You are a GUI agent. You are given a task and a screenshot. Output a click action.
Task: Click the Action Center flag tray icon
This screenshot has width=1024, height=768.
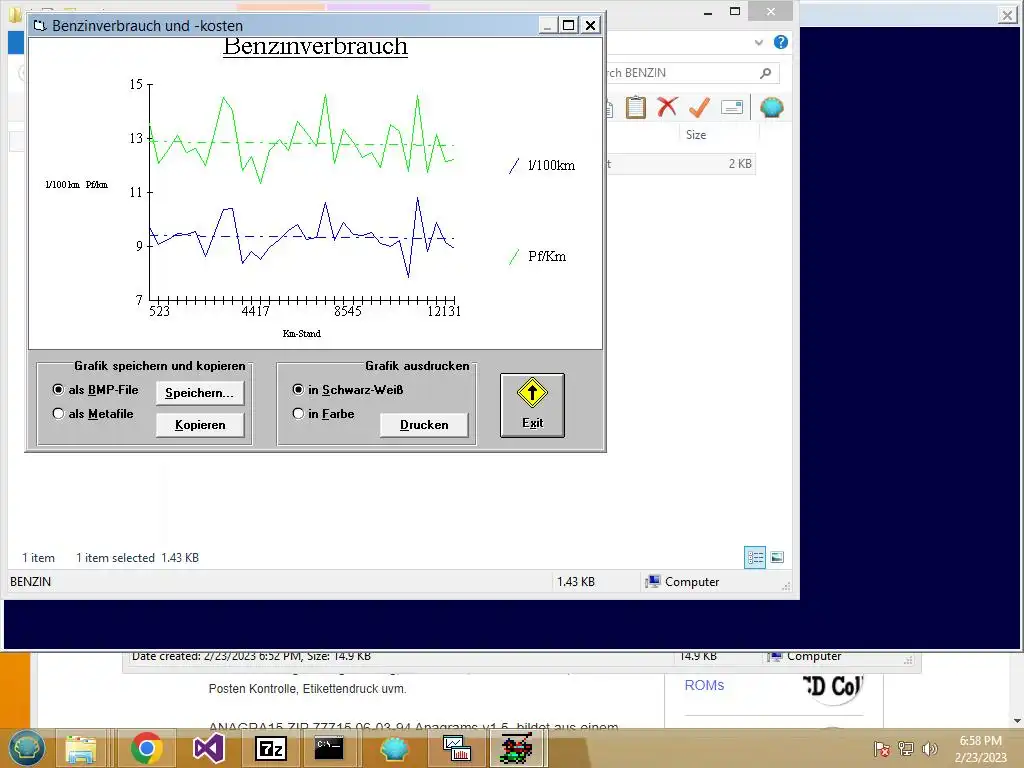pyautogui.click(x=882, y=748)
